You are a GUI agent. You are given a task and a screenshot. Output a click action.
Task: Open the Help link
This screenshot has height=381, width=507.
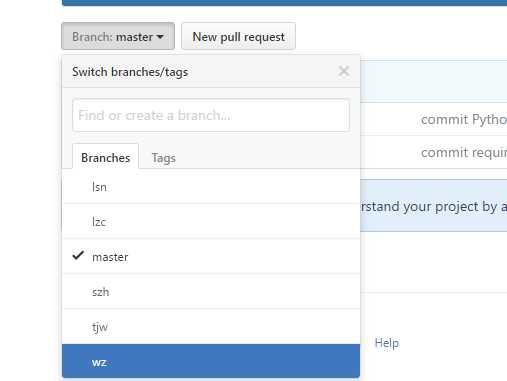tap(387, 343)
